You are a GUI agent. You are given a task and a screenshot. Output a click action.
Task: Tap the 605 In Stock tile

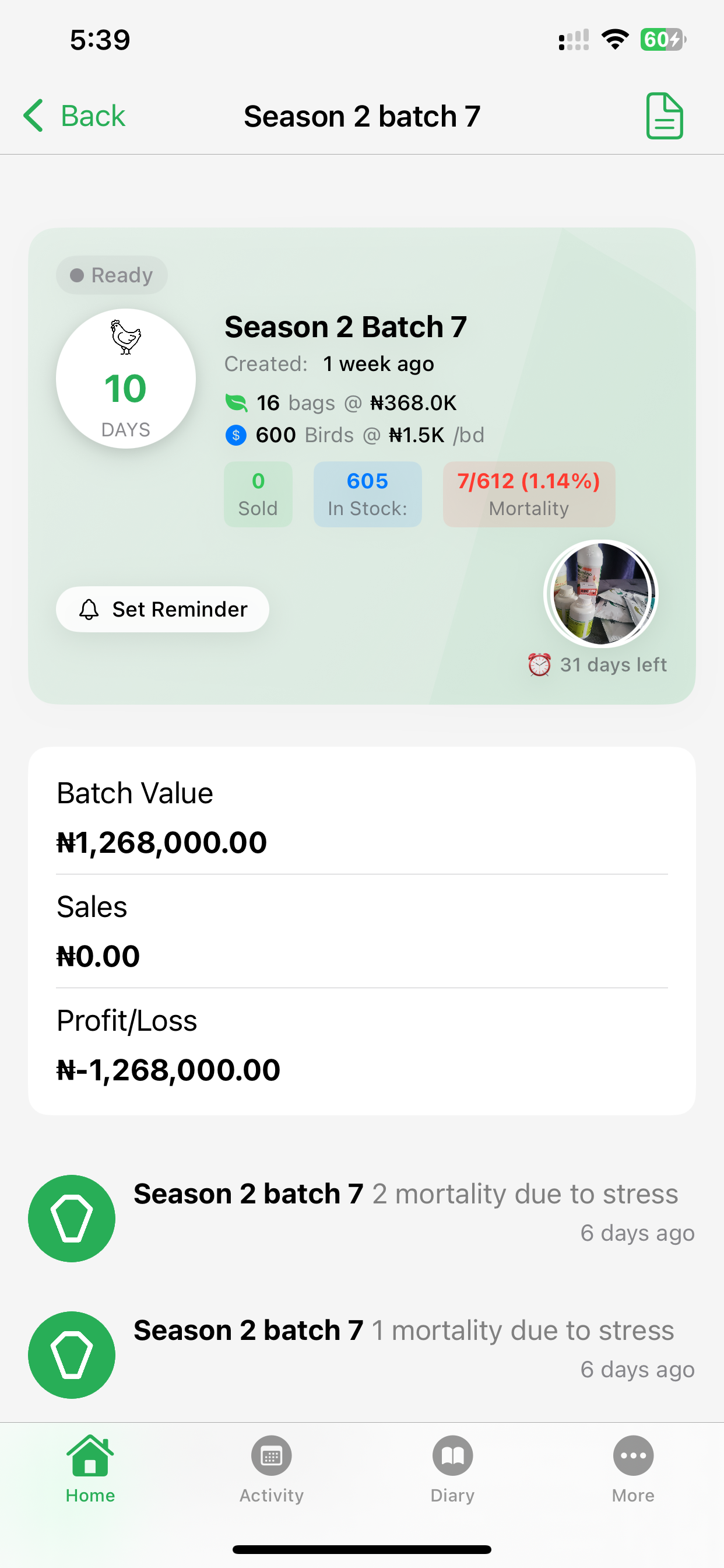coord(367,494)
